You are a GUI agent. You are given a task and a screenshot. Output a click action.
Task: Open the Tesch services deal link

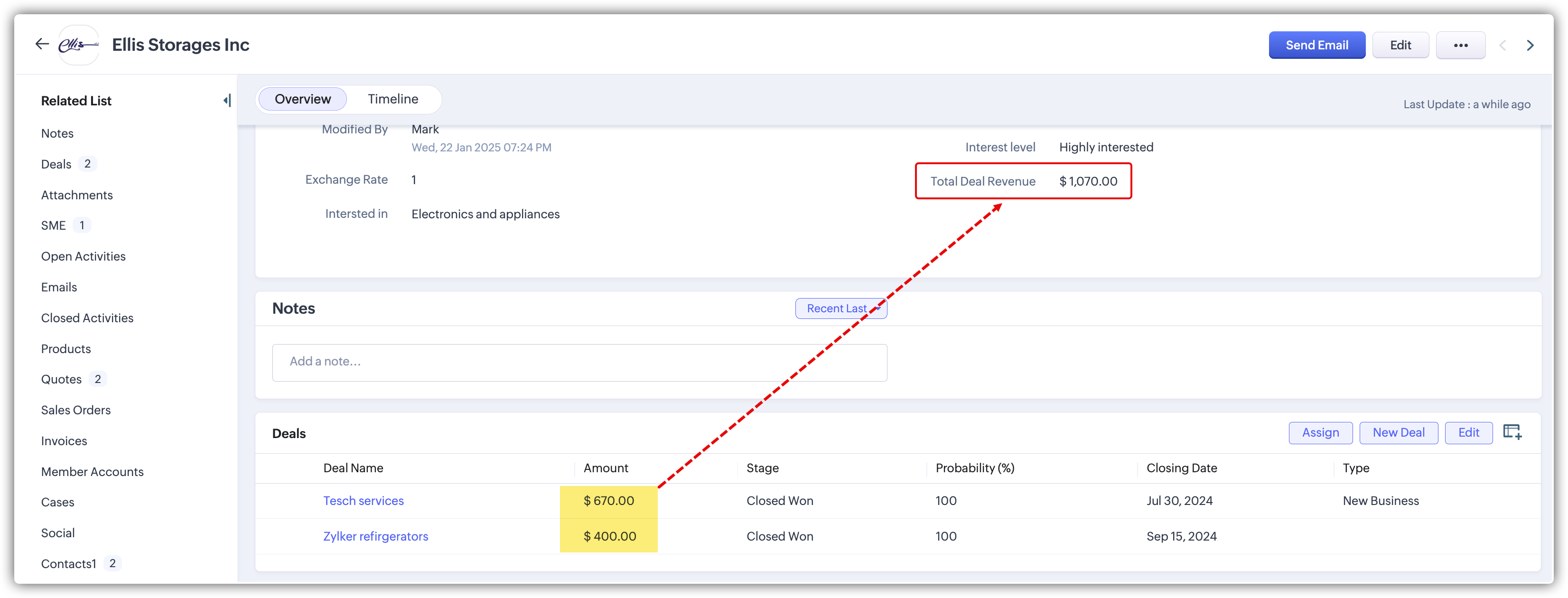tap(363, 501)
